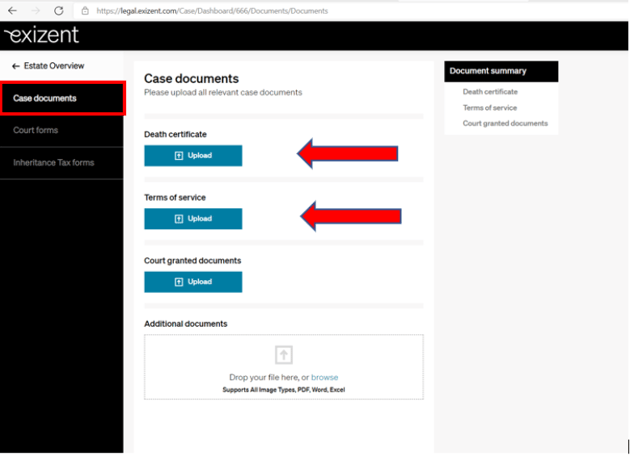630x456 pixels.
Task: Click the Case documents page heading
Action: (191, 78)
